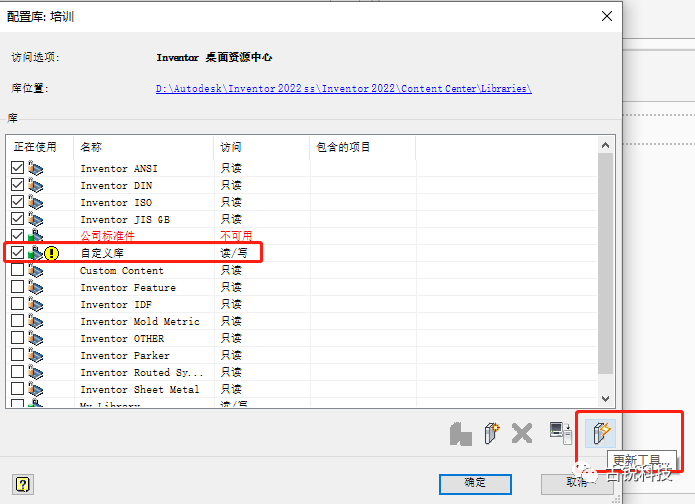Viewport: 695px width, 504px height.
Task: Click the library transfer guide icon
Action: (x=560, y=433)
